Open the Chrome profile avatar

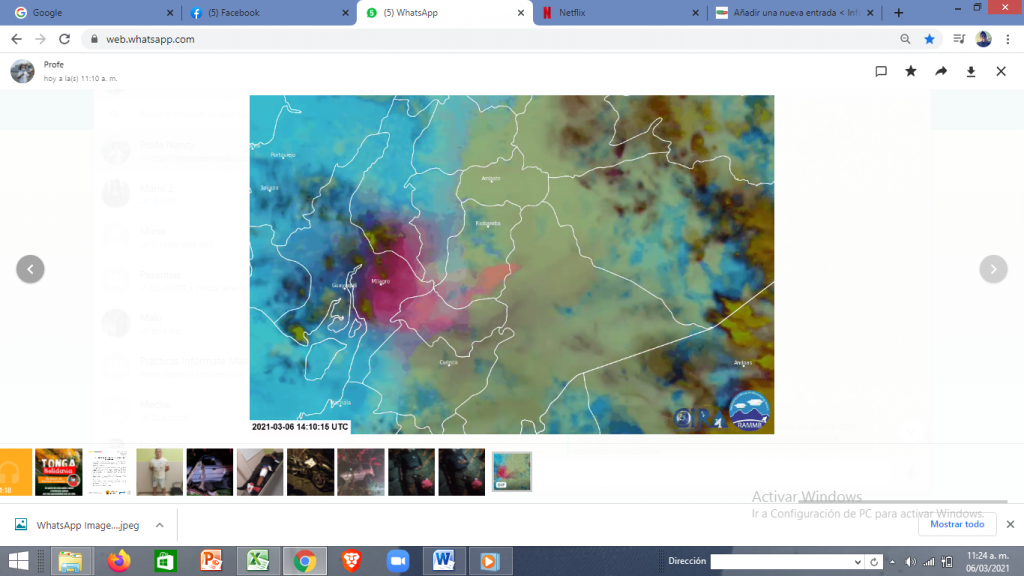(984, 39)
